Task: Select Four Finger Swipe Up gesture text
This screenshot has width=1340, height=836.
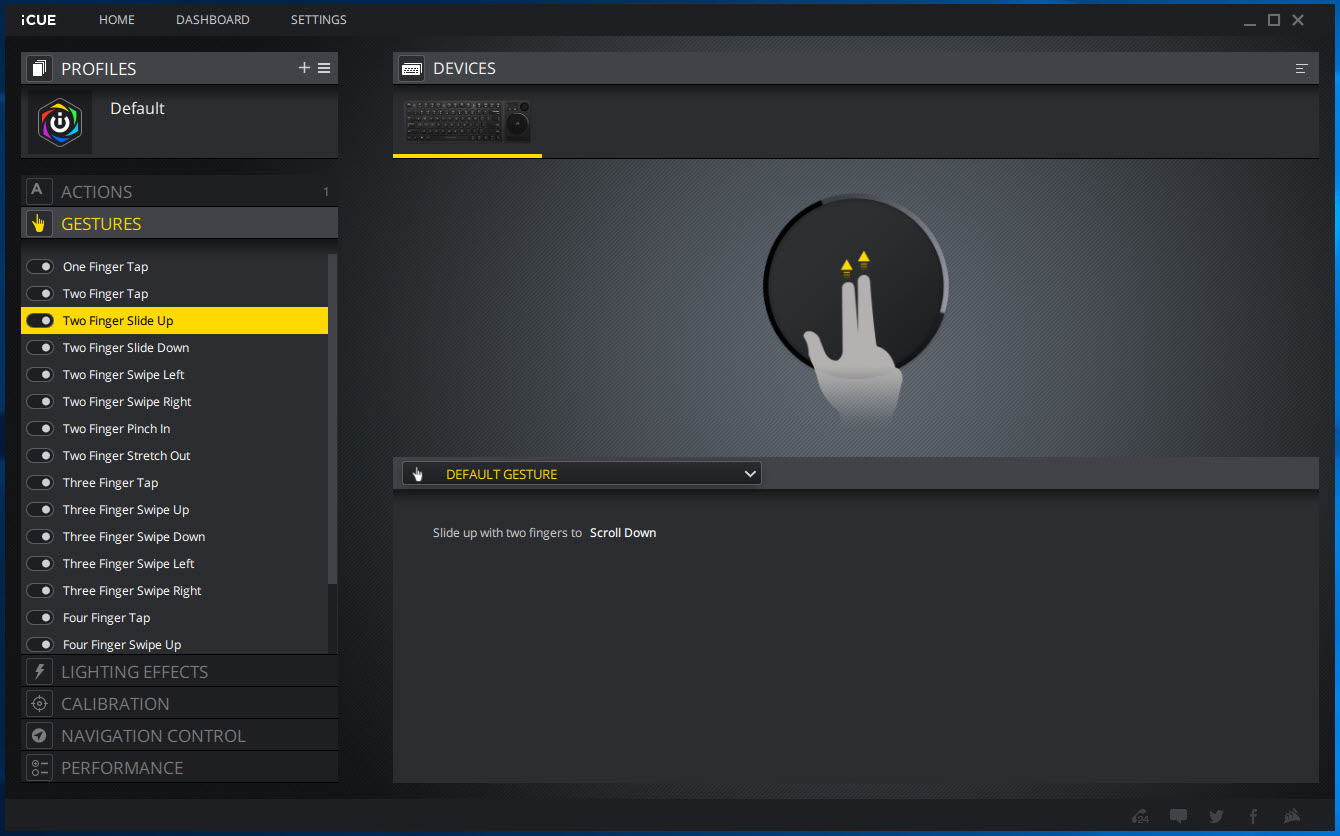Action: (x=122, y=645)
